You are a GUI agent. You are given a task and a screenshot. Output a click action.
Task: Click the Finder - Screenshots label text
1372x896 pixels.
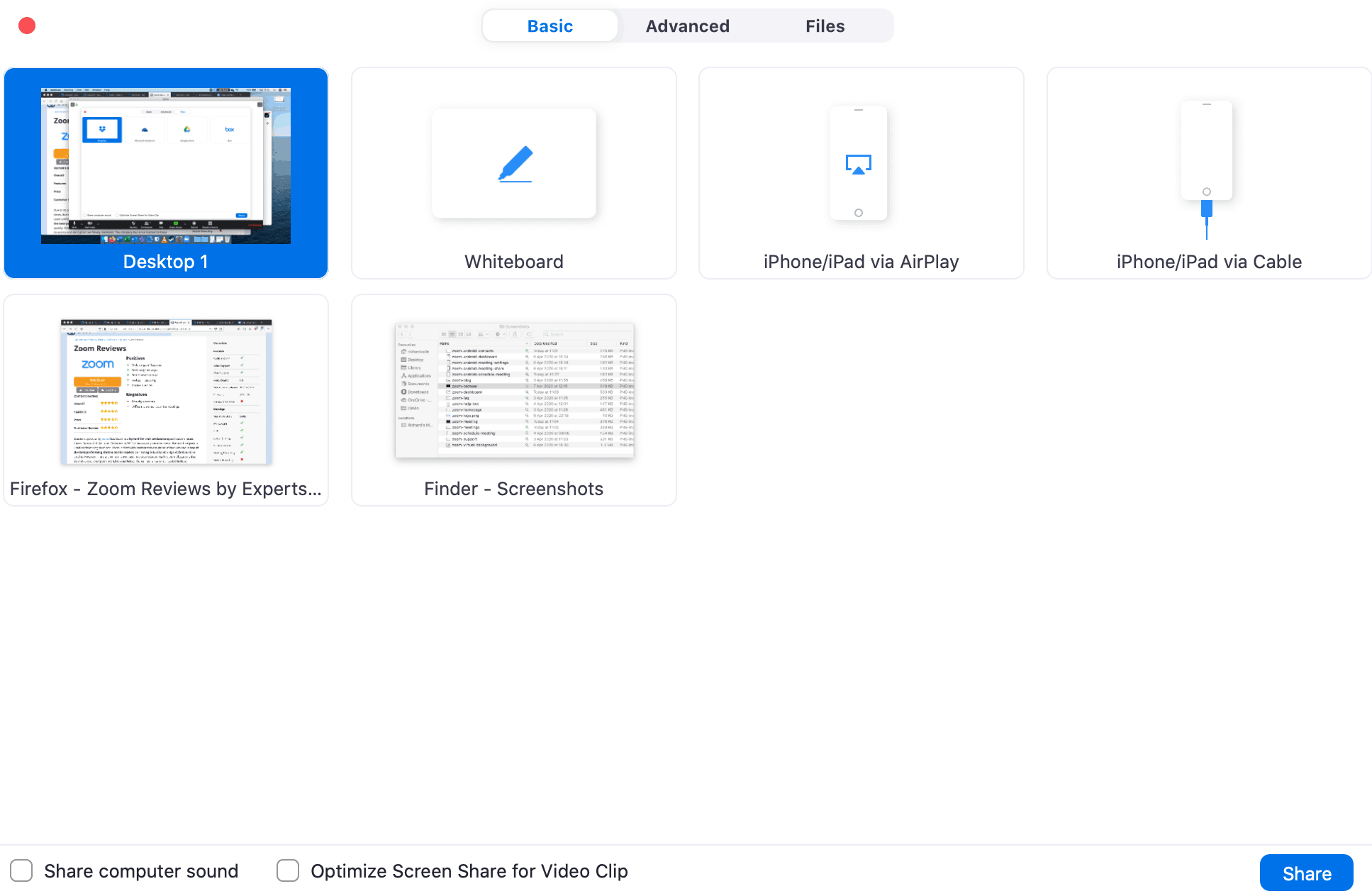click(513, 488)
